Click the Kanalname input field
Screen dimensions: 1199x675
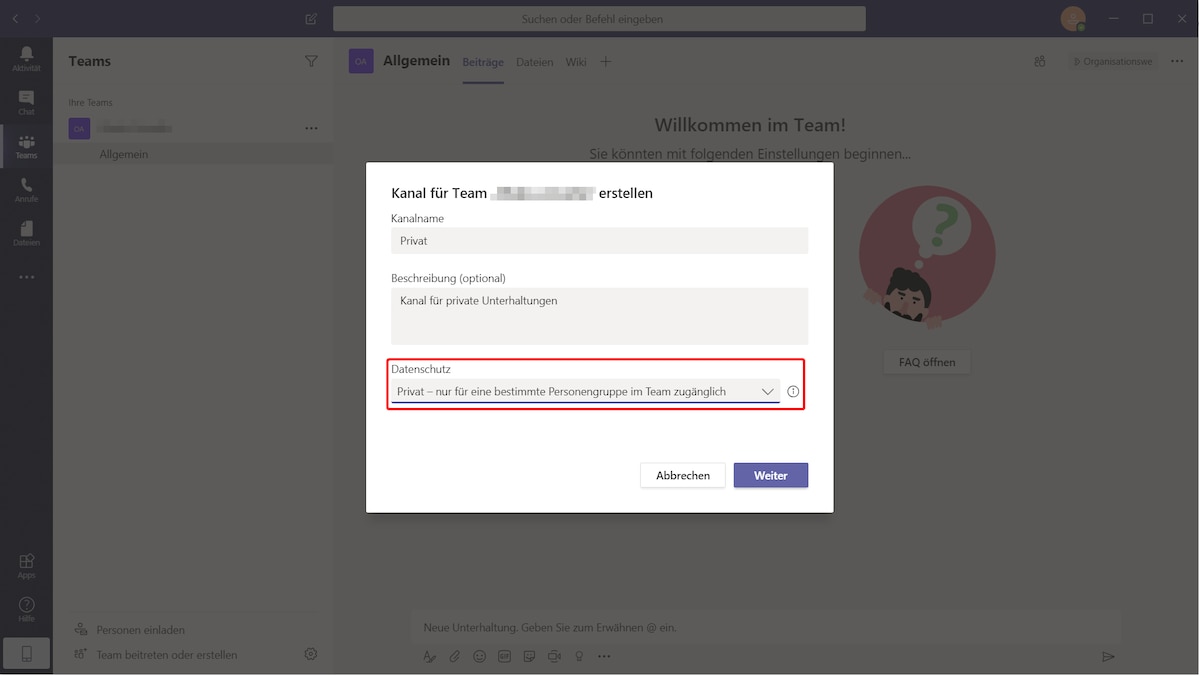(x=598, y=240)
